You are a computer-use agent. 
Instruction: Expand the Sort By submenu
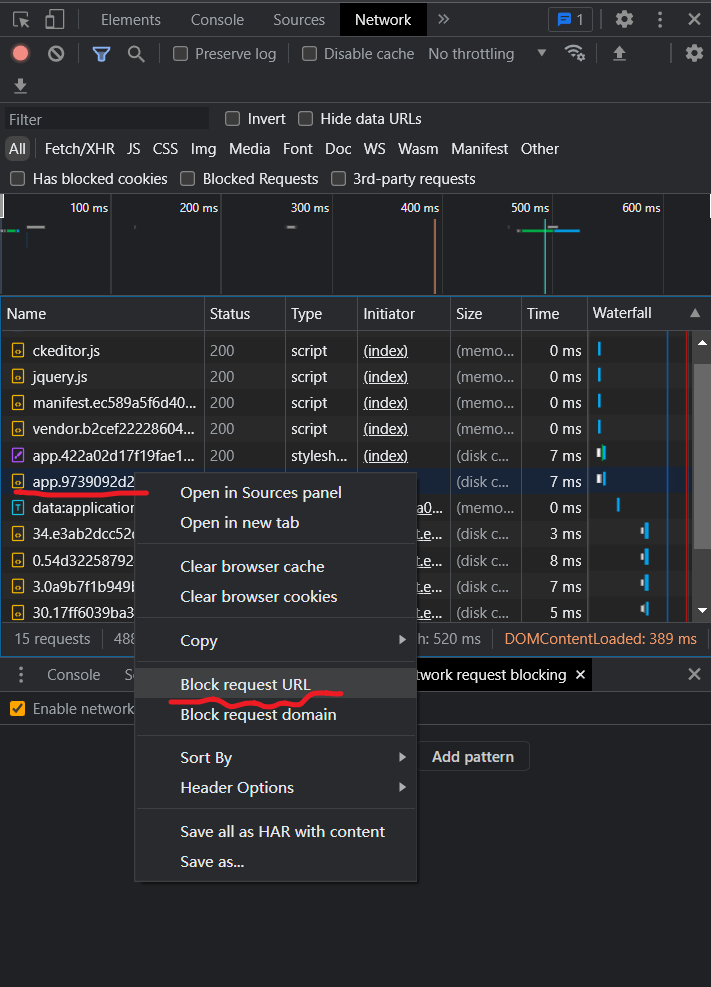[x=276, y=757]
